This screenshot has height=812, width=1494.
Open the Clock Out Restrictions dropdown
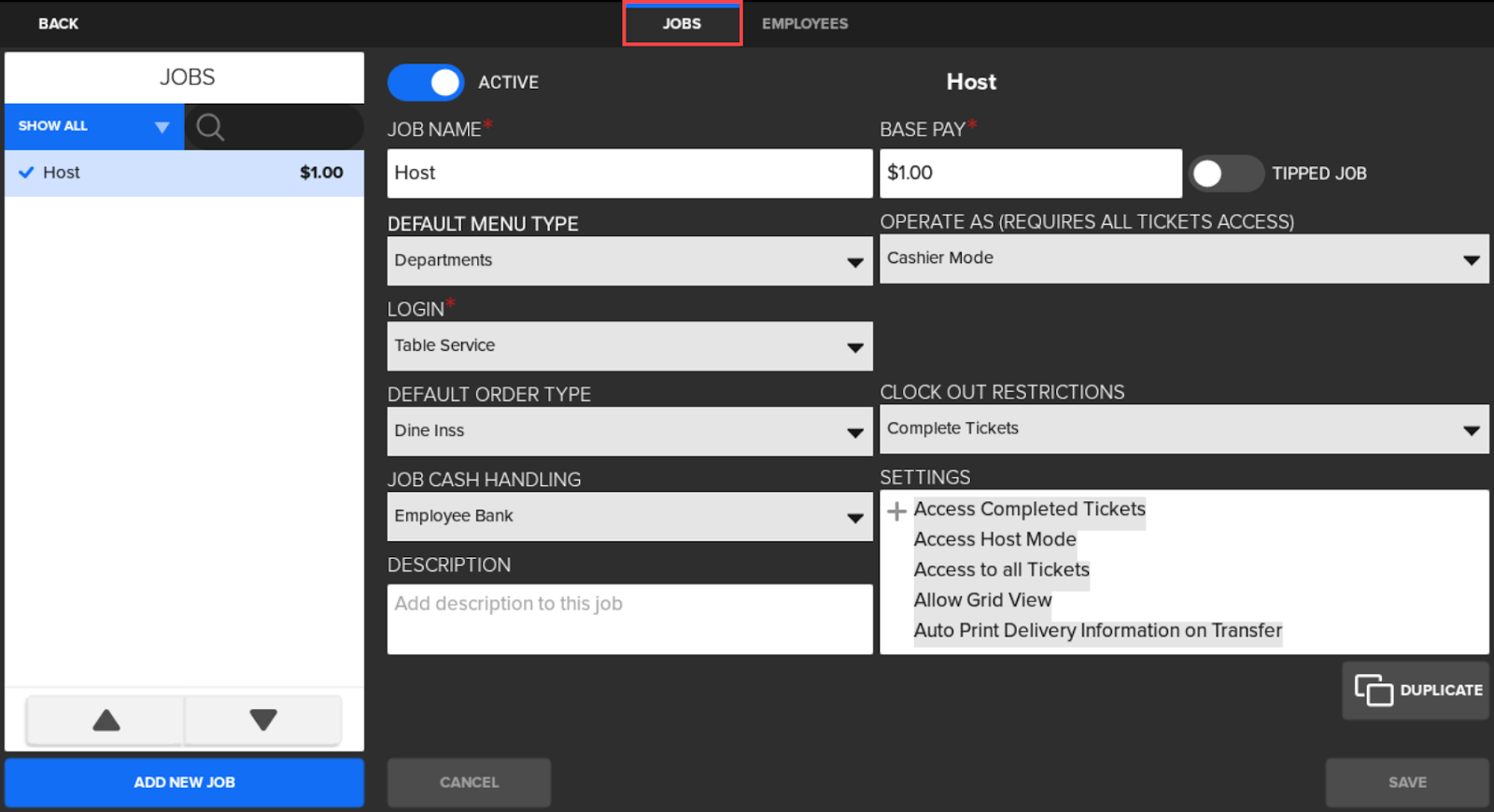click(1183, 429)
